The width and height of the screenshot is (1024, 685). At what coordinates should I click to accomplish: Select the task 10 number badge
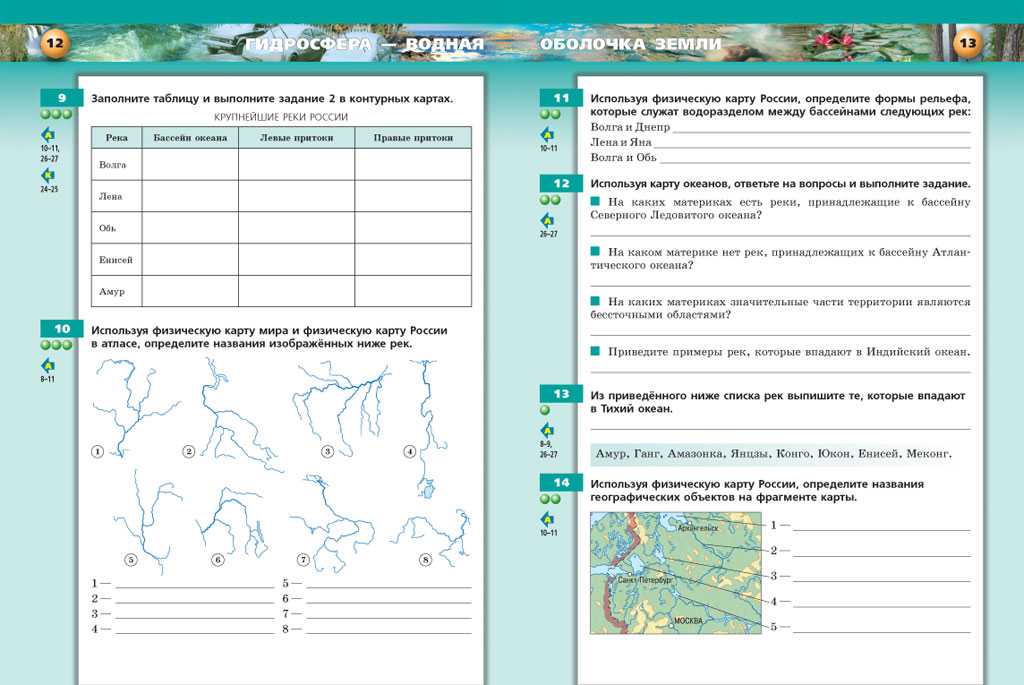click(x=61, y=328)
